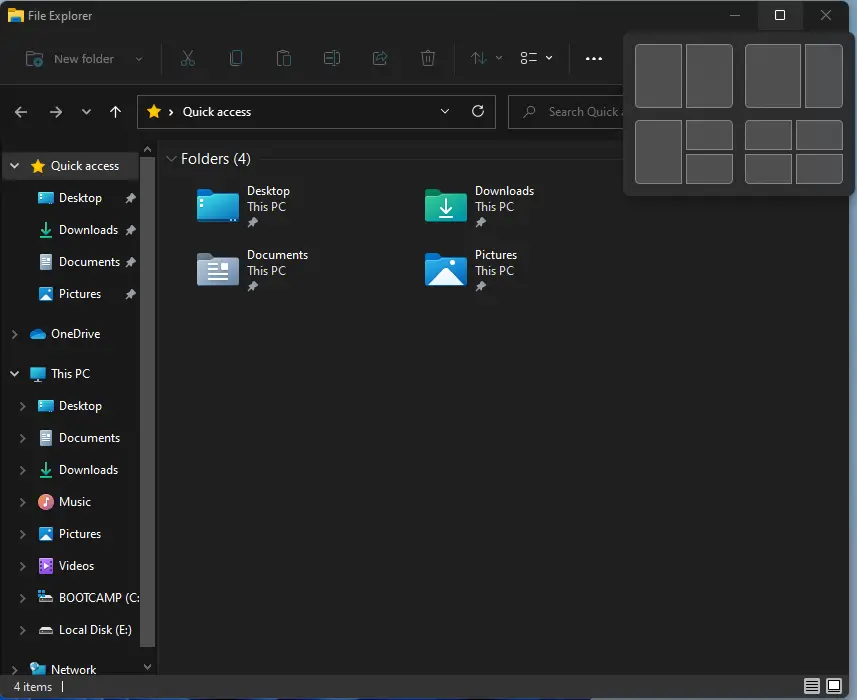Click the Search Quick access field
Viewport: 857px width, 700px height.
pos(566,112)
